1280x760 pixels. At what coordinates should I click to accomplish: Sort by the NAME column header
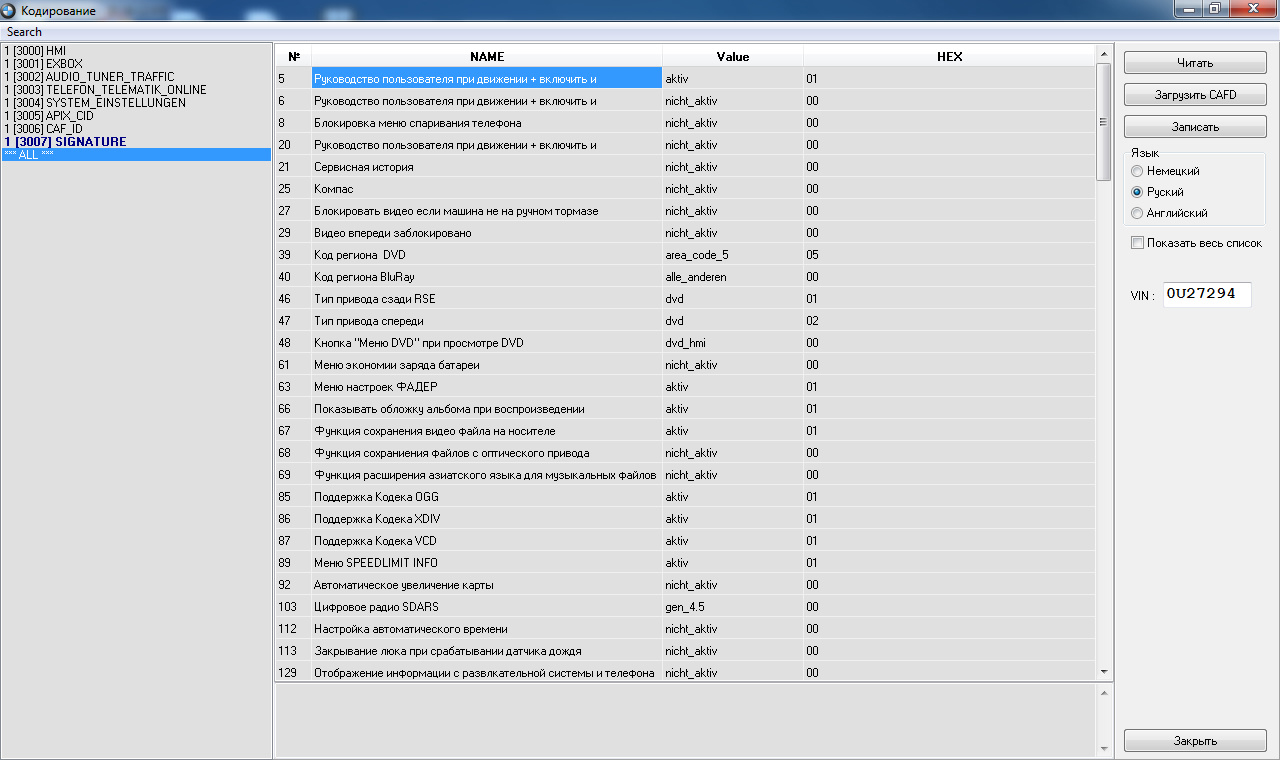click(x=487, y=57)
